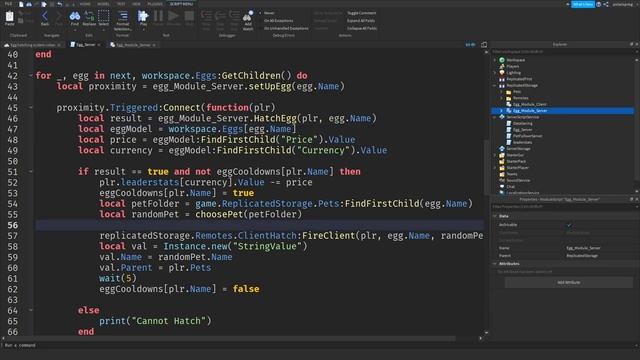Select the Never debug errors option
The width and height of the screenshot is (640, 360).
pyautogui.click(x=269, y=13)
